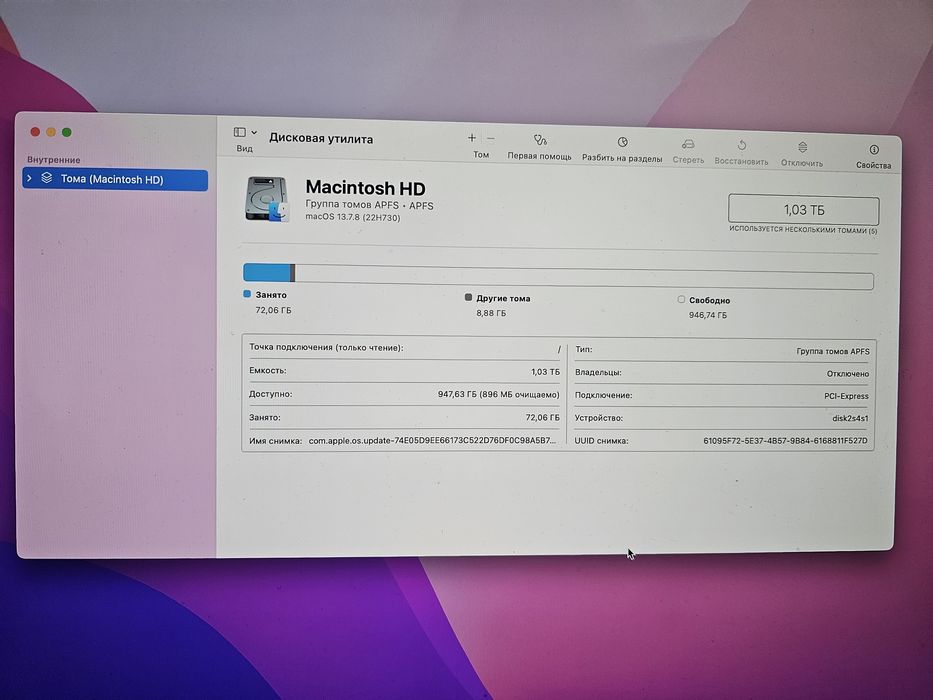Viewport: 933px width, 700px height.
Task: Open the Info properties icon
Action: click(x=873, y=149)
